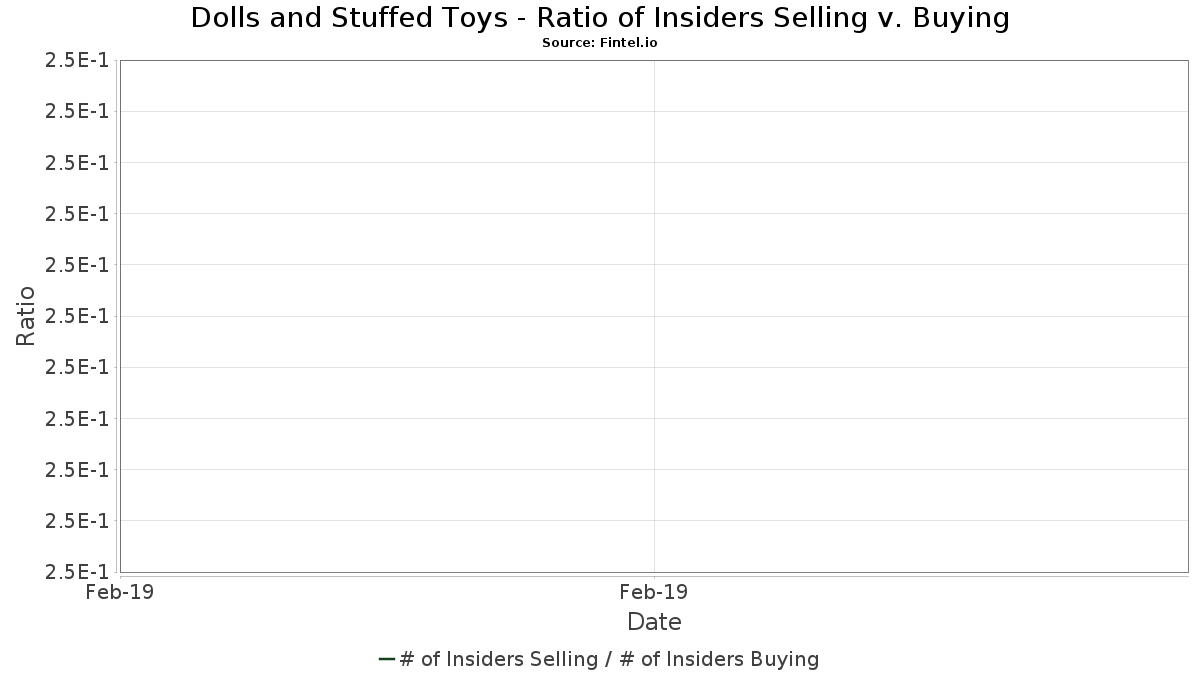Image resolution: width=1200 pixels, height=675 pixels.
Task: Select the Ratio y-axis title
Action: pos(26,316)
